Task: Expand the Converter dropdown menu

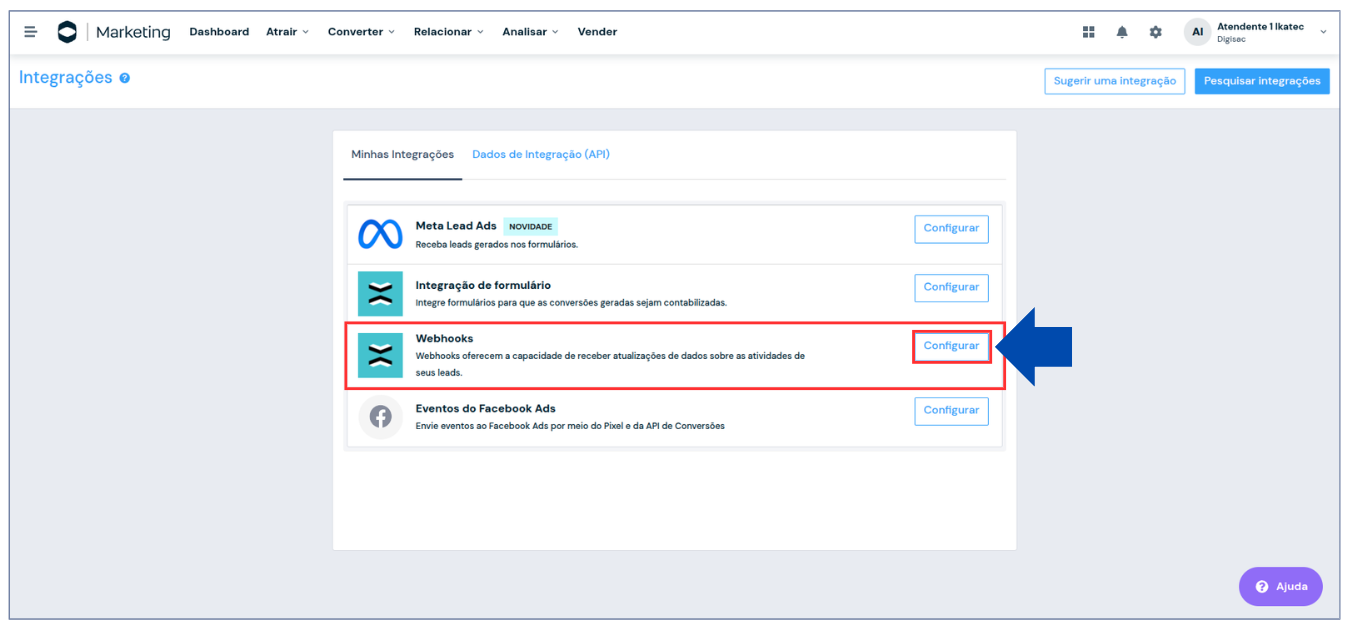Action: (x=361, y=32)
